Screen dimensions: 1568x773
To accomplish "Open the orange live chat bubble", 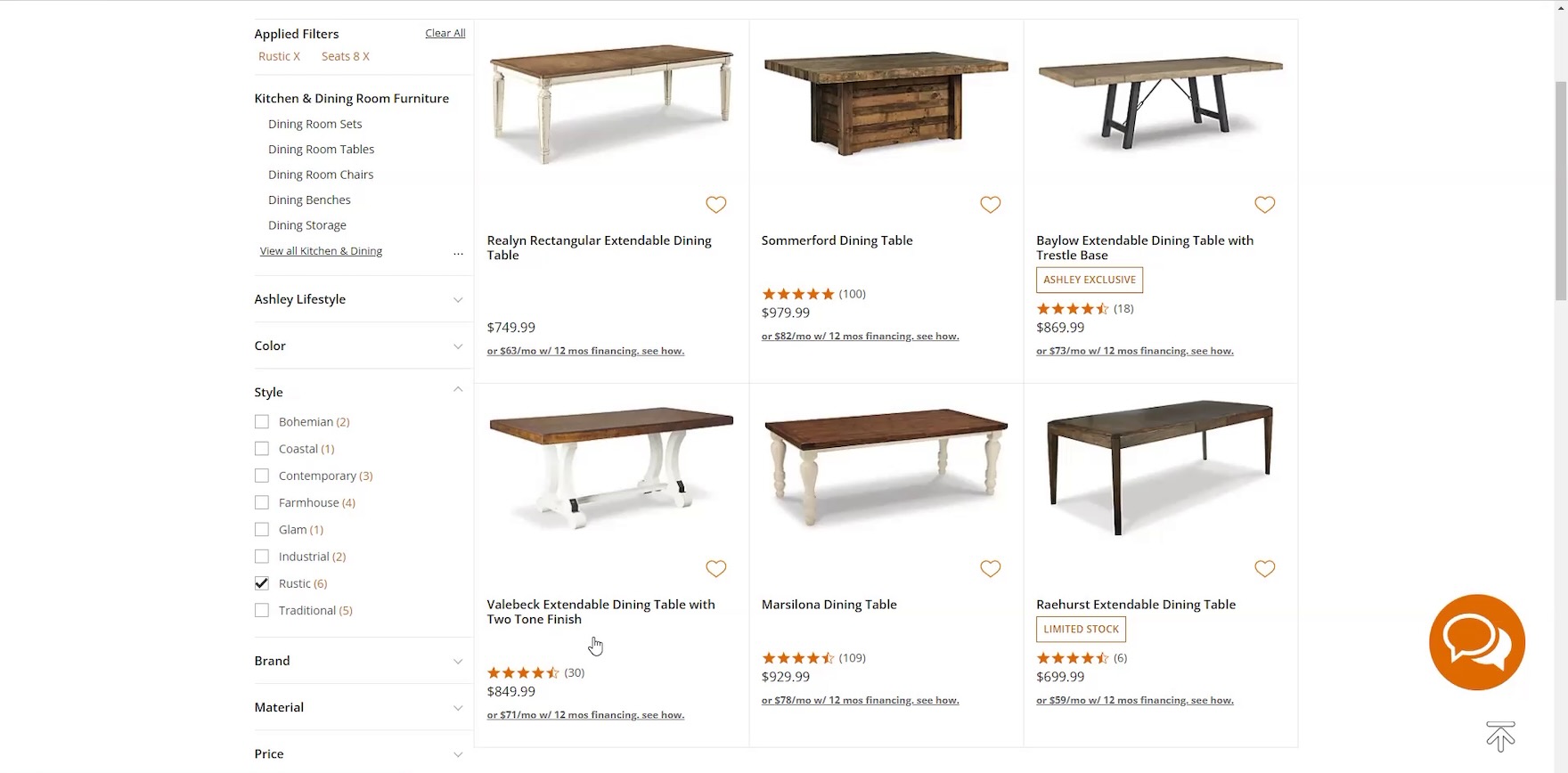I will click(1476, 642).
